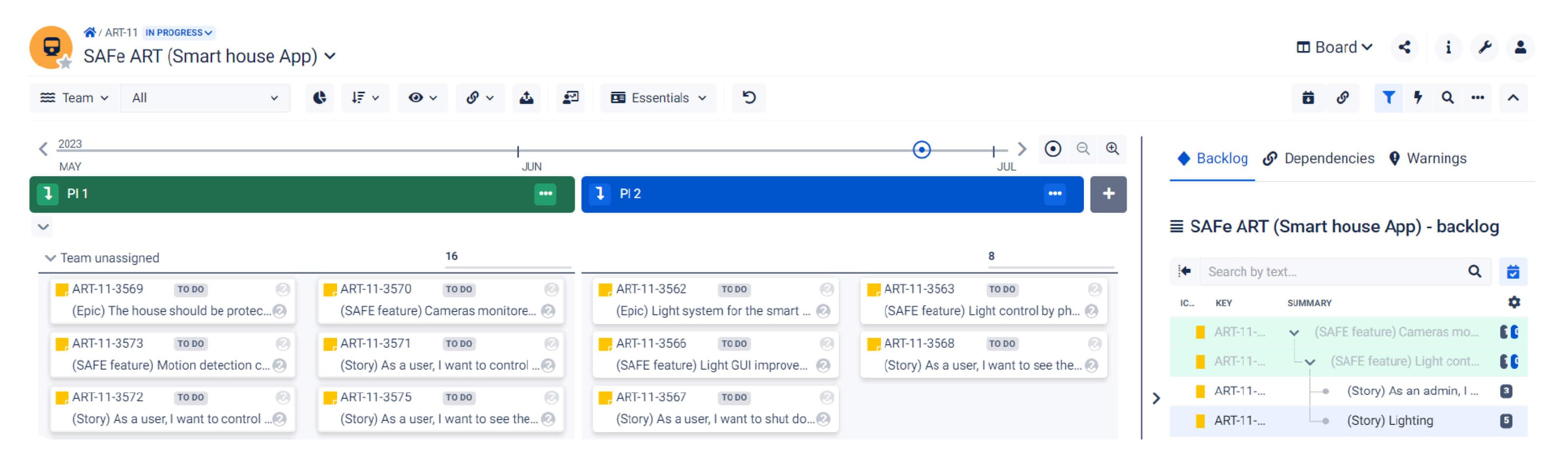
Task: Click the pie chart capacity icon
Action: click(319, 98)
